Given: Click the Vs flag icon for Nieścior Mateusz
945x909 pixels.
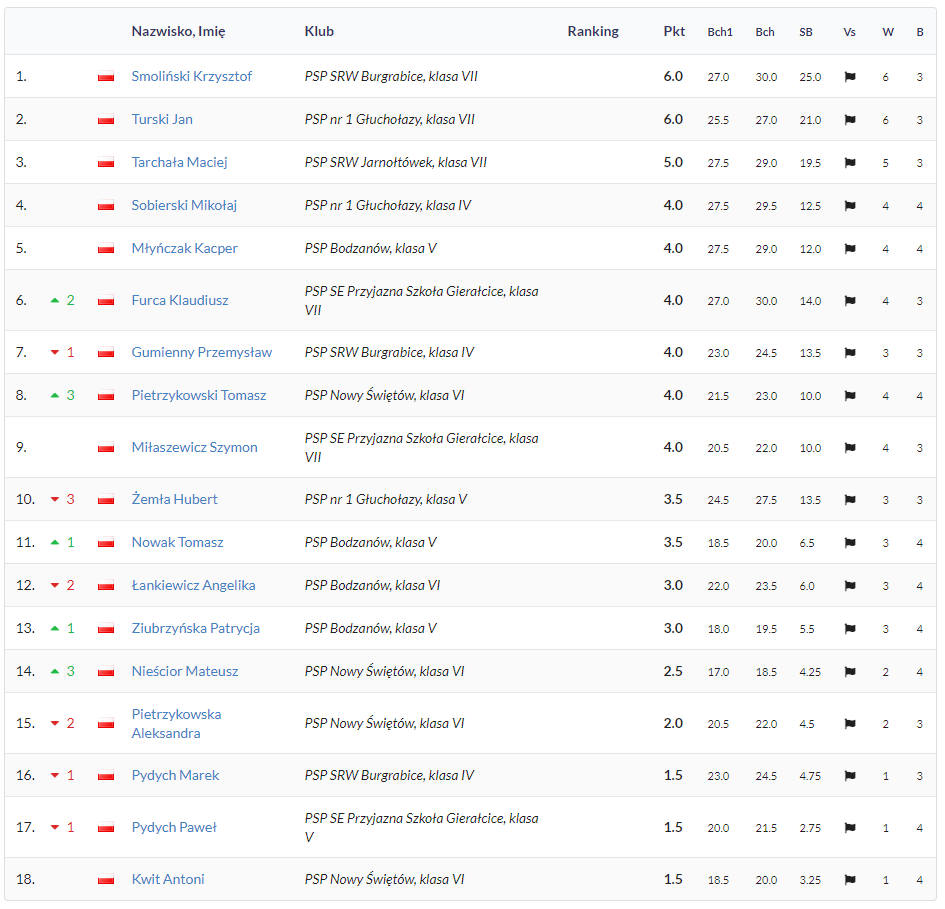Looking at the screenshot, I should [850, 672].
